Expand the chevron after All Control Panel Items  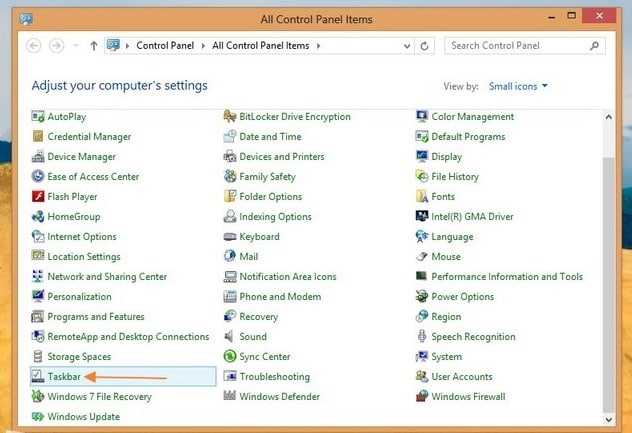click(x=318, y=46)
